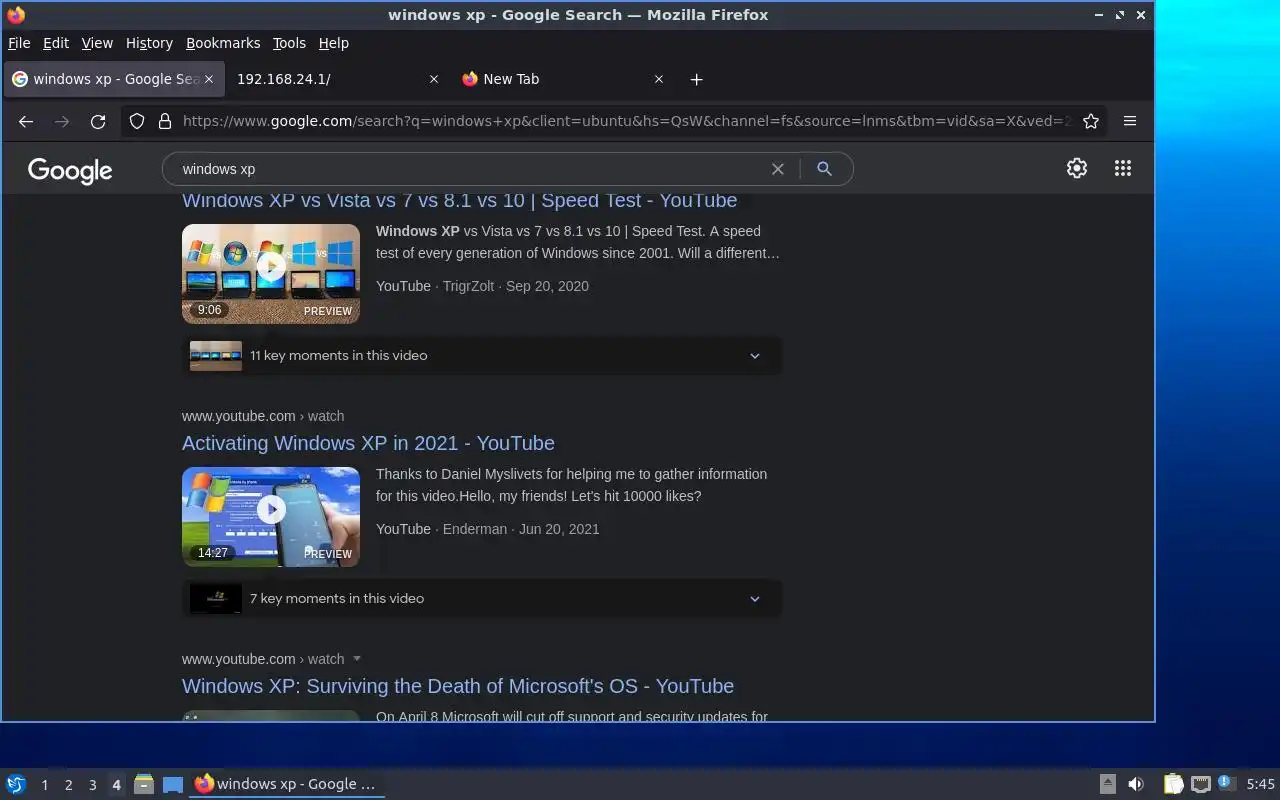Open the Windows XP vs Vista speed test link
This screenshot has height=800, width=1280.
point(460,200)
